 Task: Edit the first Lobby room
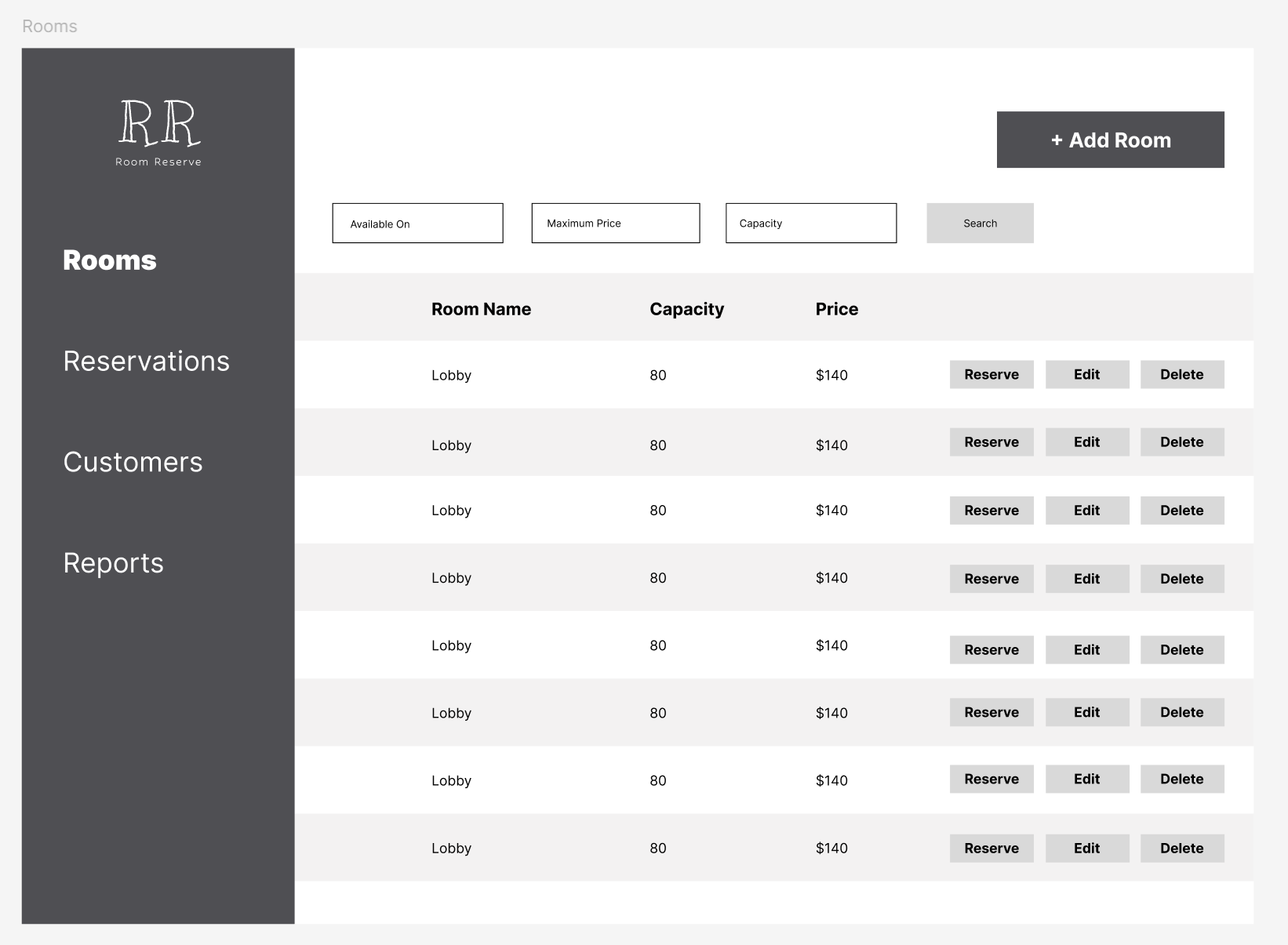[x=1086, y=374]
